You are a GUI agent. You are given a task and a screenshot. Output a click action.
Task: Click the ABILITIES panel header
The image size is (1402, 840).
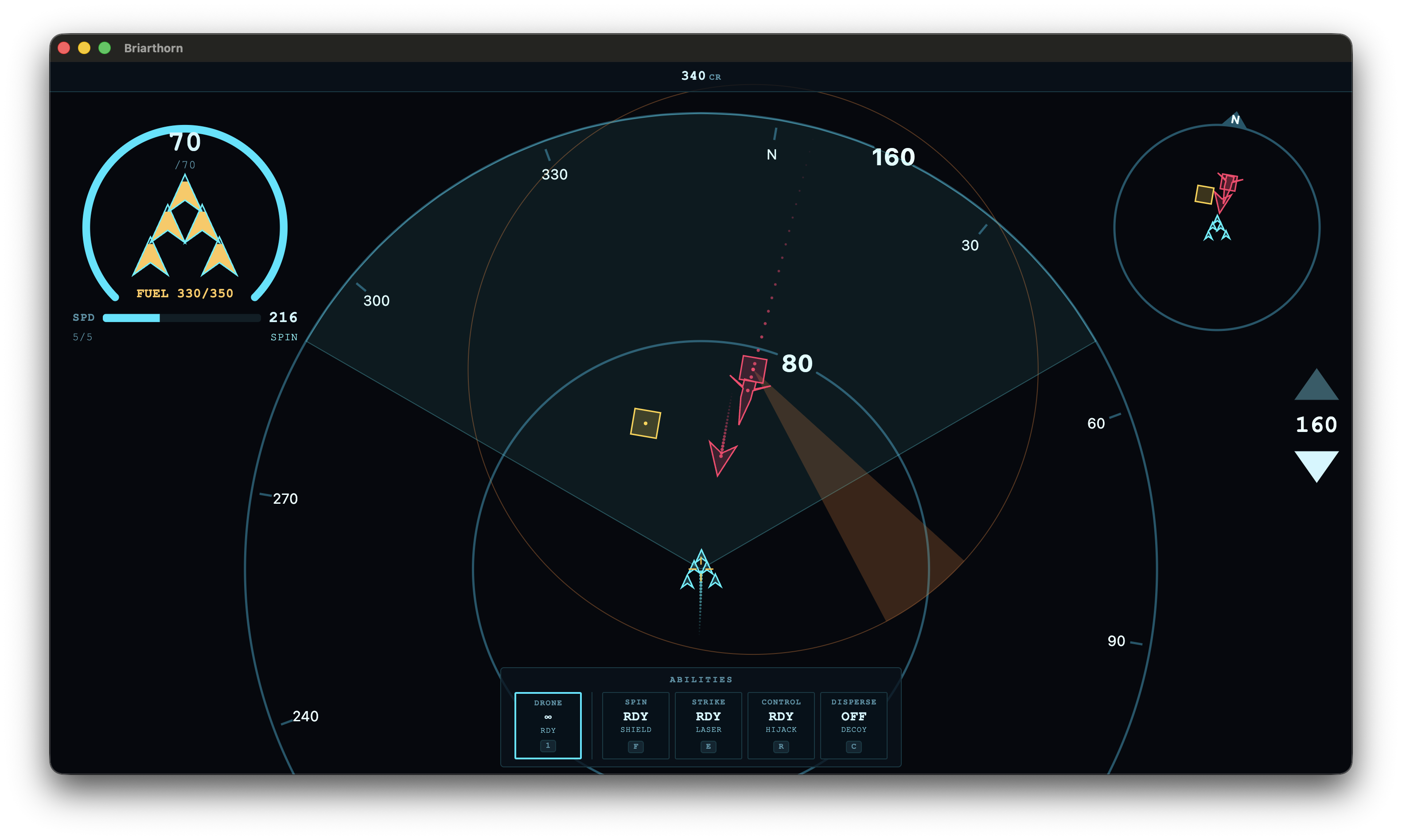[x=701, y=679]
